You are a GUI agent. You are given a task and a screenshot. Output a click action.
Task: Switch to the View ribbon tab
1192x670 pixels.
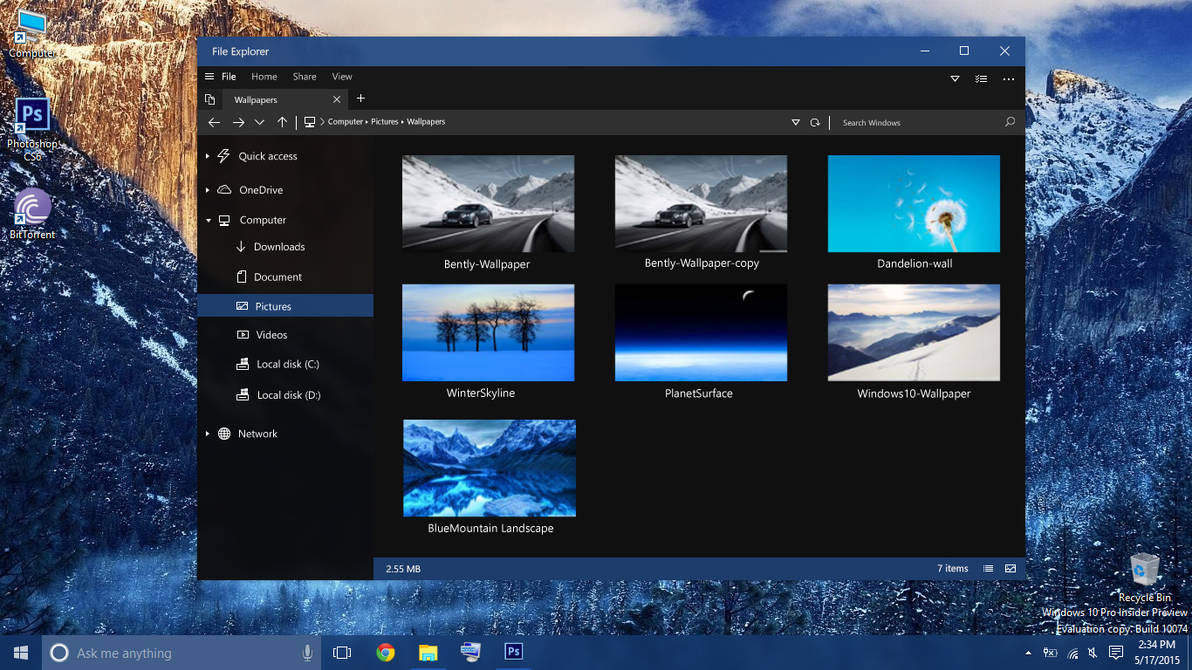pyautogui.click(x=342, y=76)
